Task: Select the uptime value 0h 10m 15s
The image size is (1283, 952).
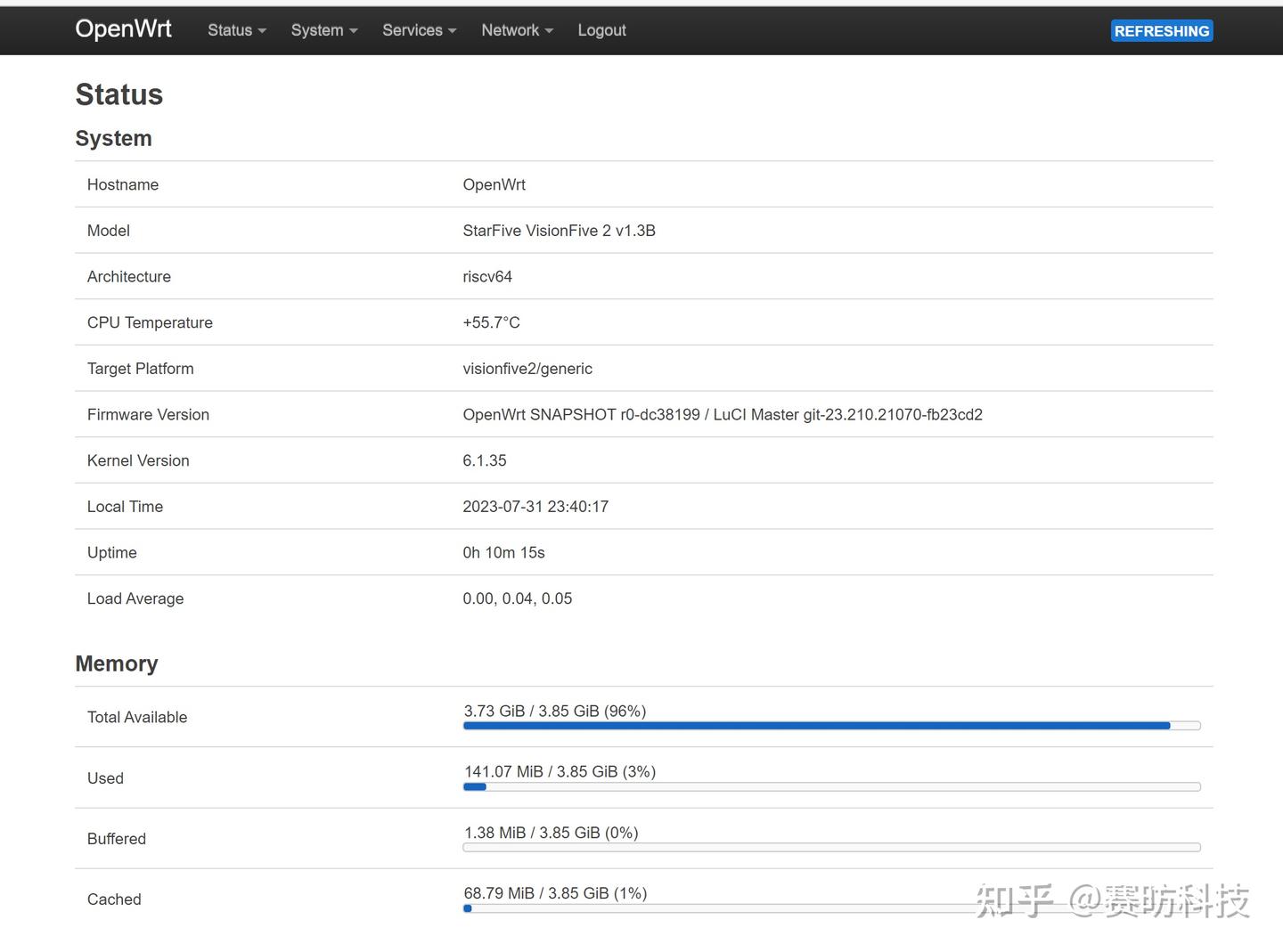Action: [x=503, y=553]
